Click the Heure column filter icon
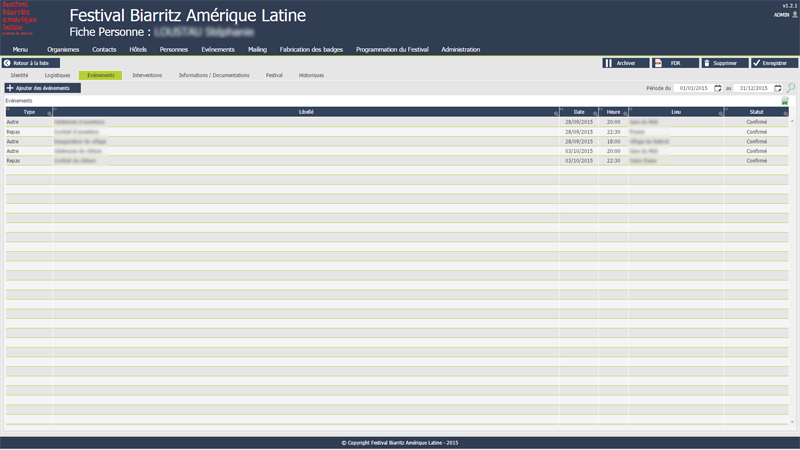This screenshot has width=800, height=450. (625, 113)
